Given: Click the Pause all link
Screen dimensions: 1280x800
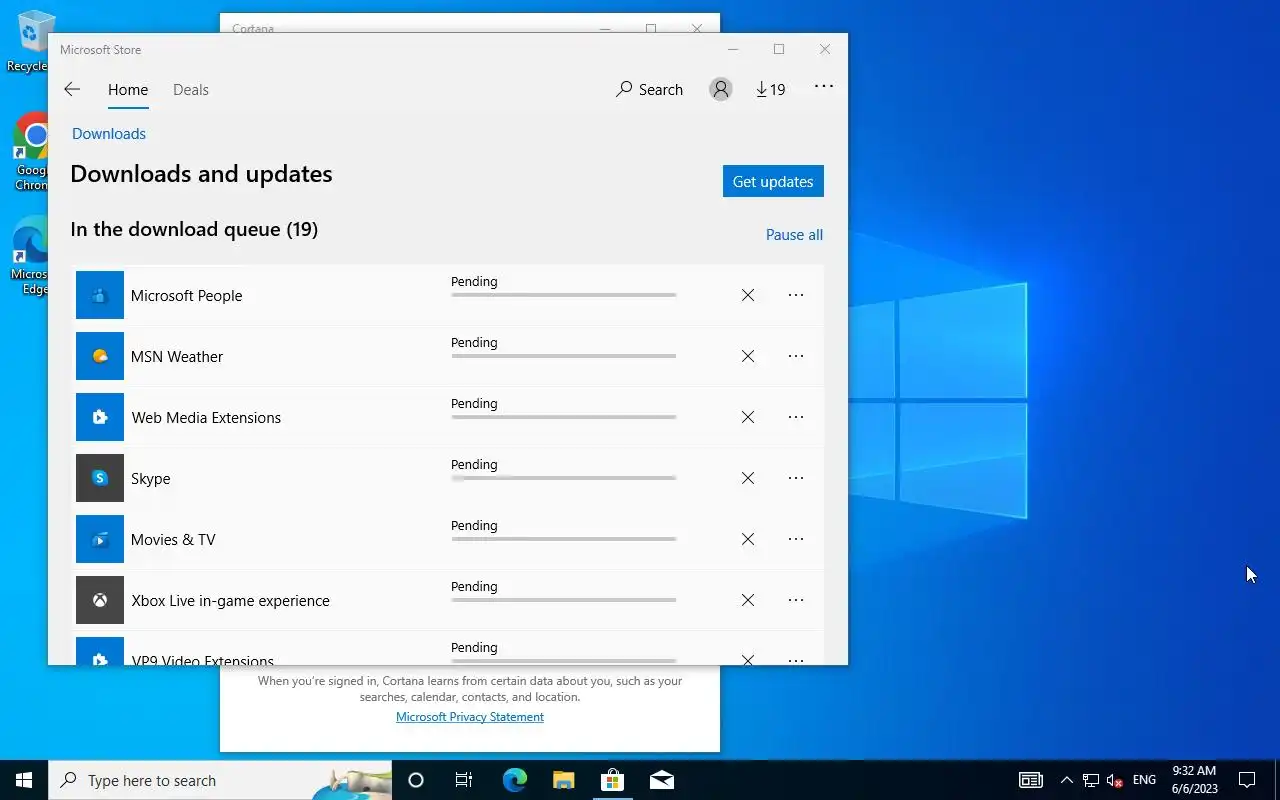Looking at the screenshot, I should pos(794,234).
